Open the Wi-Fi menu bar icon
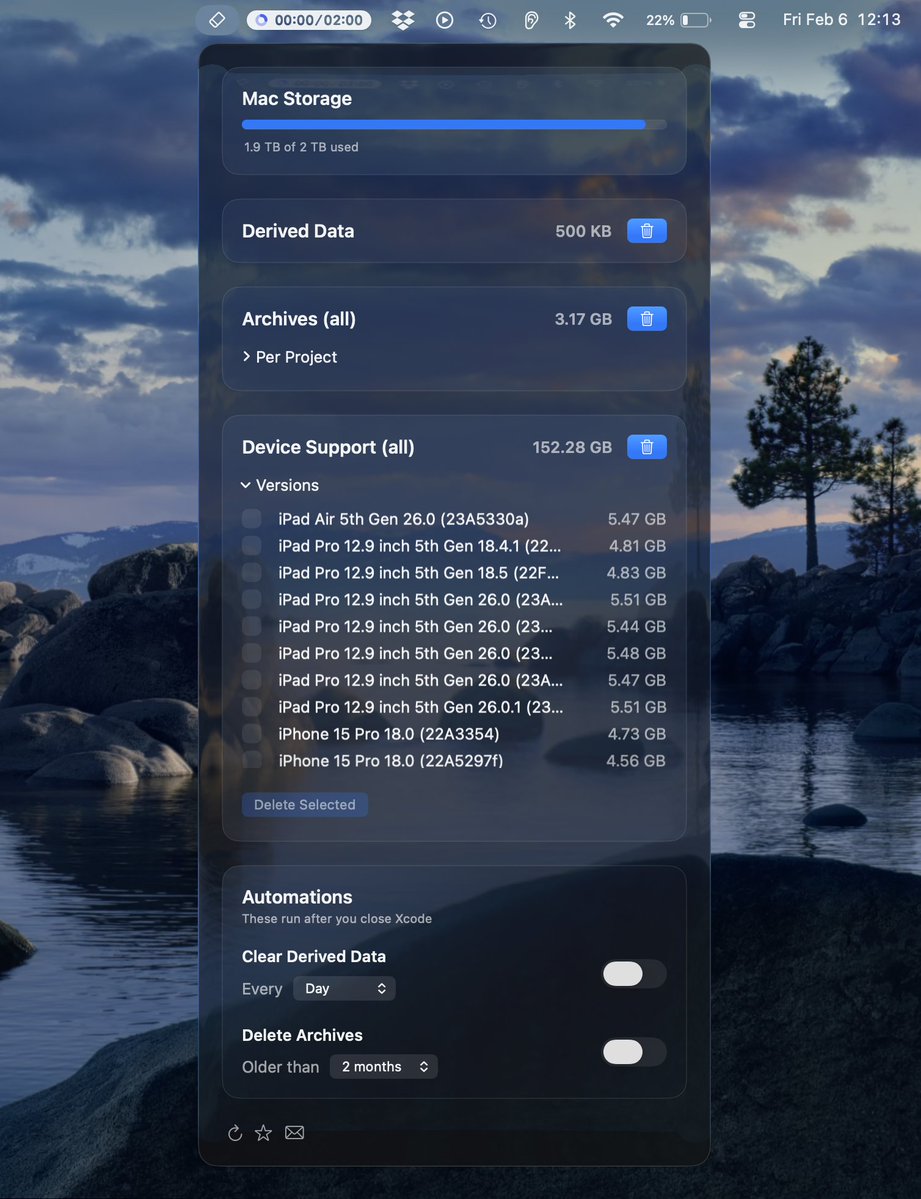The height and width of the screenshot is (1199, 921). [613, 20]
